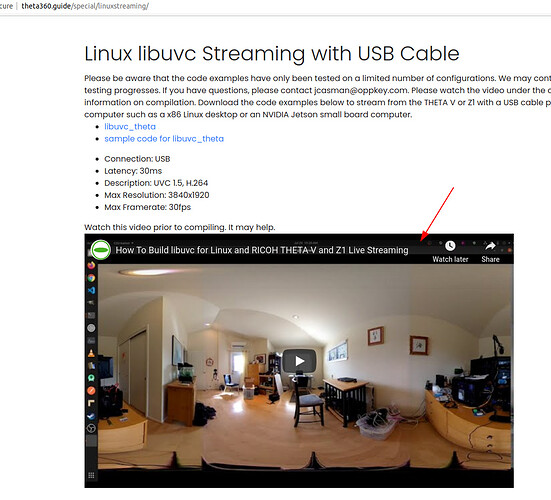Open the green YouTube channel avatar

pyautogui.click(x=101, y=250)
